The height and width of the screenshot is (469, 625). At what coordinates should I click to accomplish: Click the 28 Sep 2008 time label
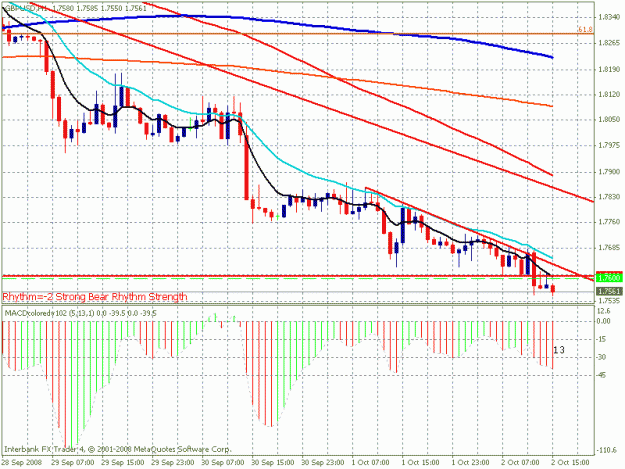[21, 463]
